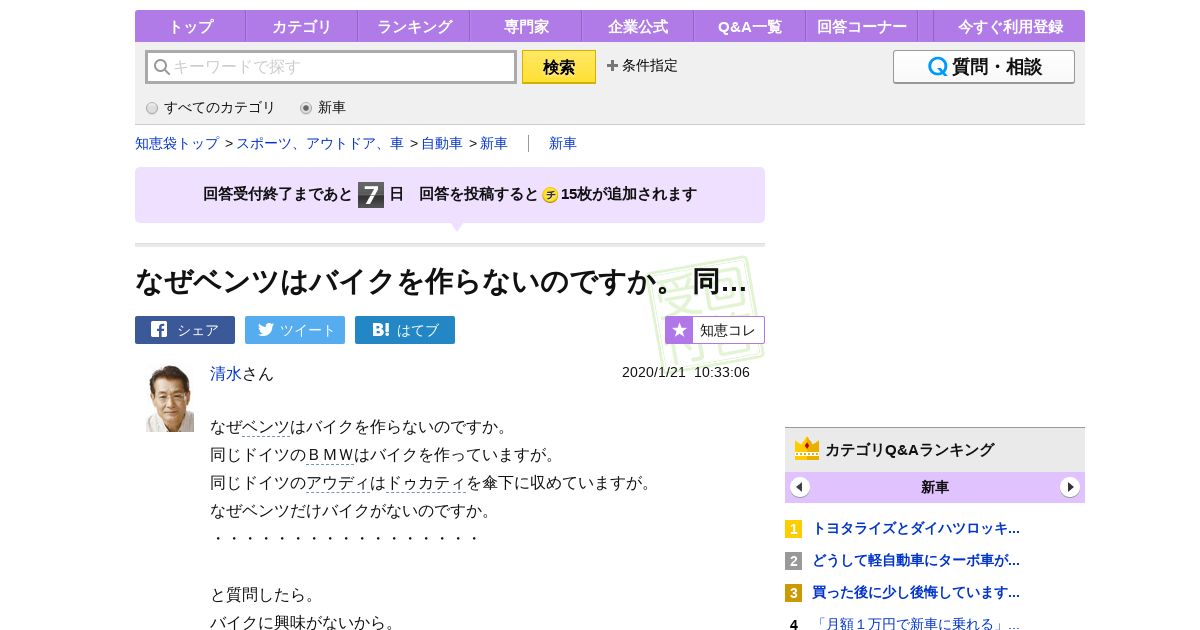Click the yellow 検索 button
The width and height of the screenshot is (1200, 630).
pyautogui.click(x=559, y=67)
